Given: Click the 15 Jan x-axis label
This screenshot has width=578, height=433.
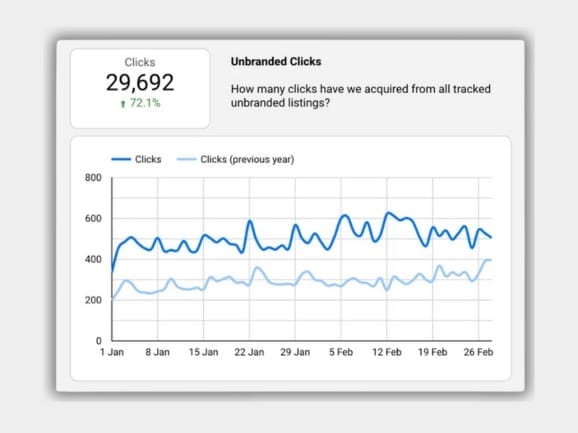Looking at the screenshot, I should [x=203, y=352].
